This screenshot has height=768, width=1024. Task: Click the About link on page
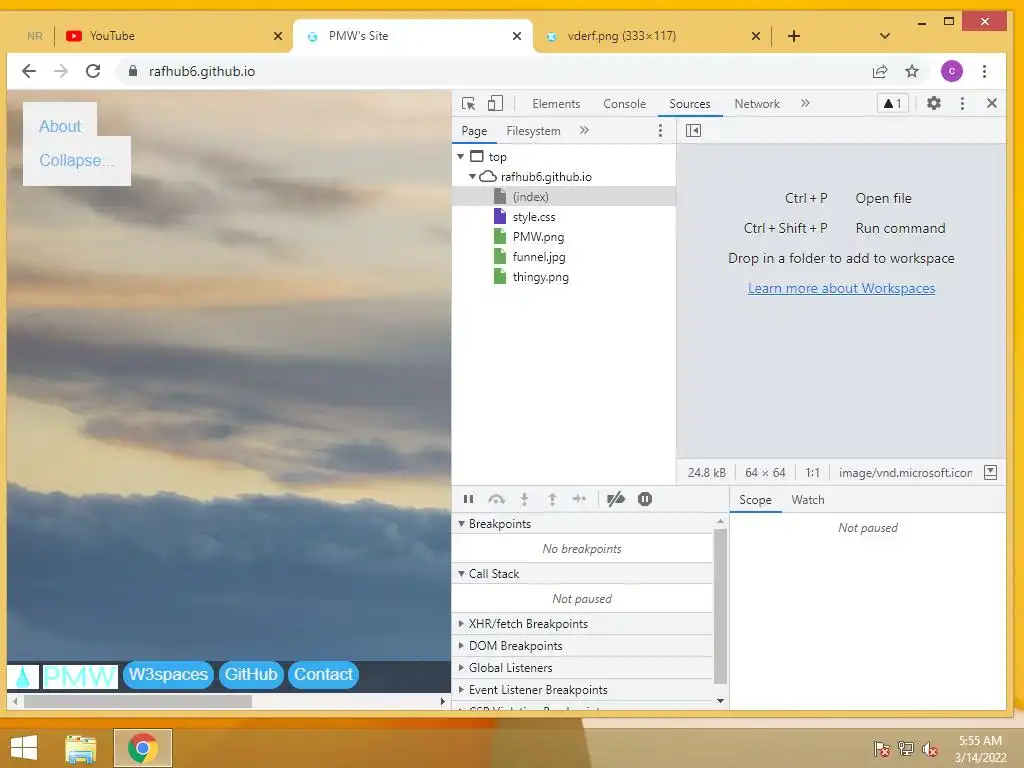[60, 126]
